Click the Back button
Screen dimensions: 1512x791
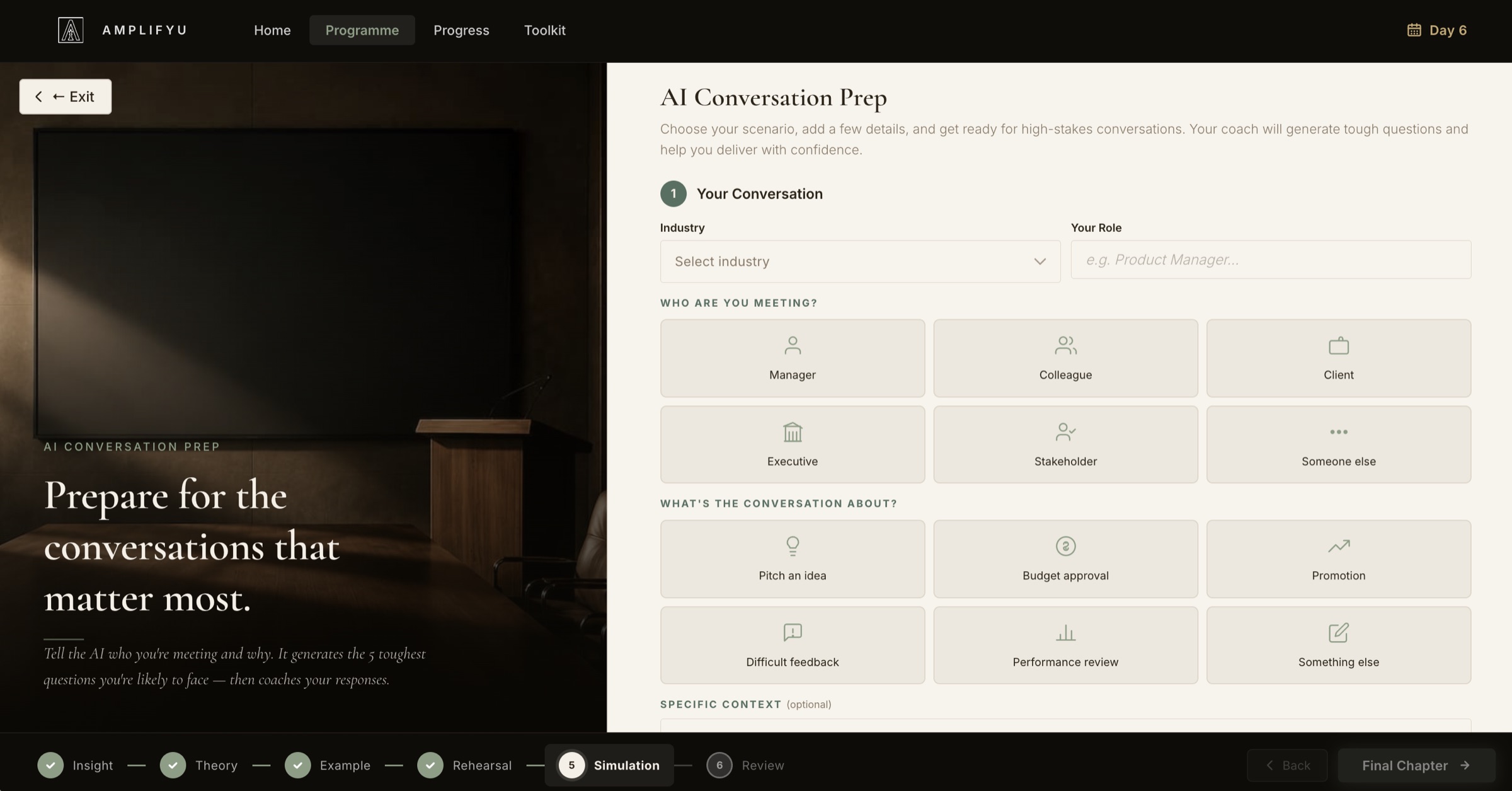click(x=1287, y=765)
